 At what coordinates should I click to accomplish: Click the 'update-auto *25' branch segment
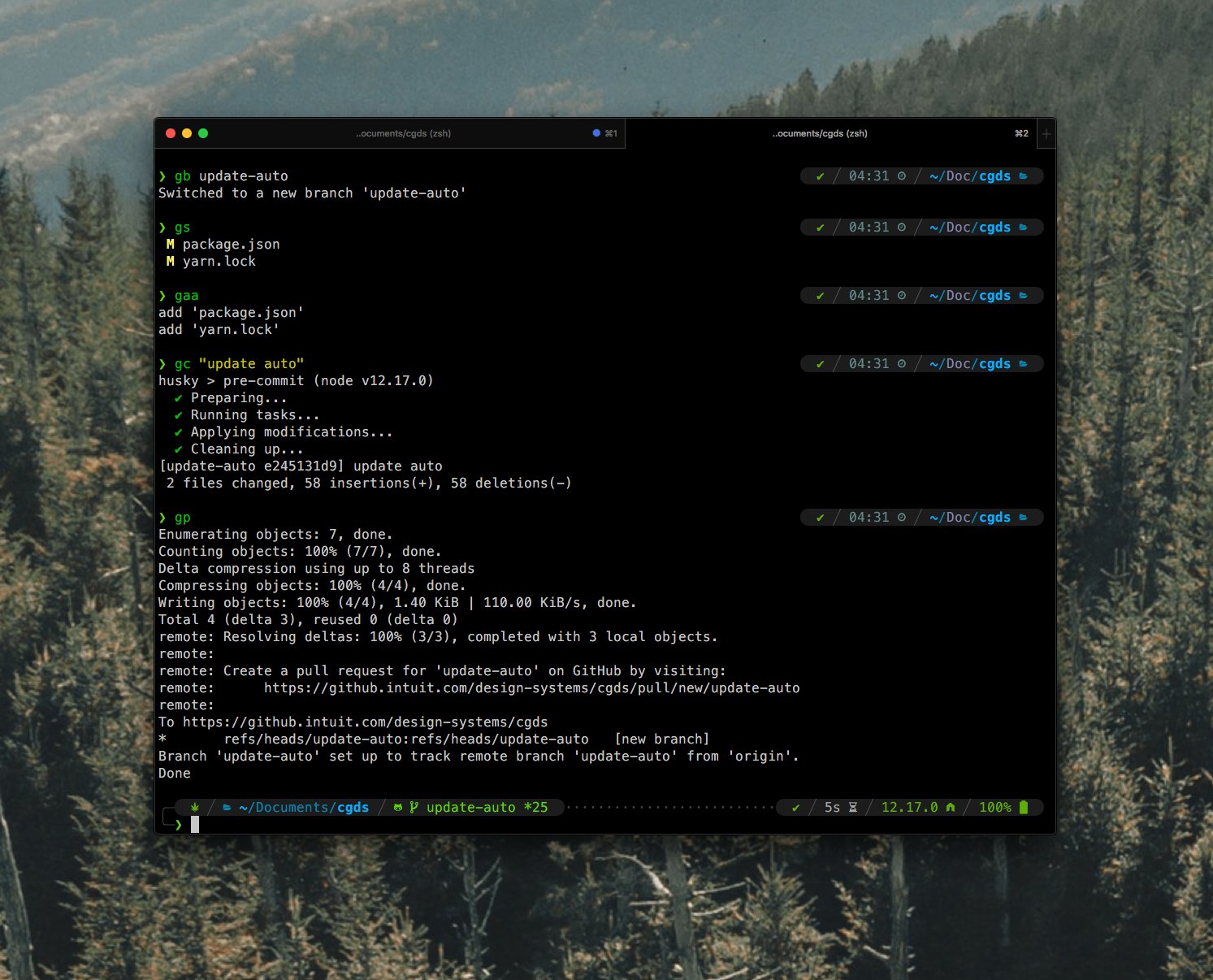(x=487, y=807)
